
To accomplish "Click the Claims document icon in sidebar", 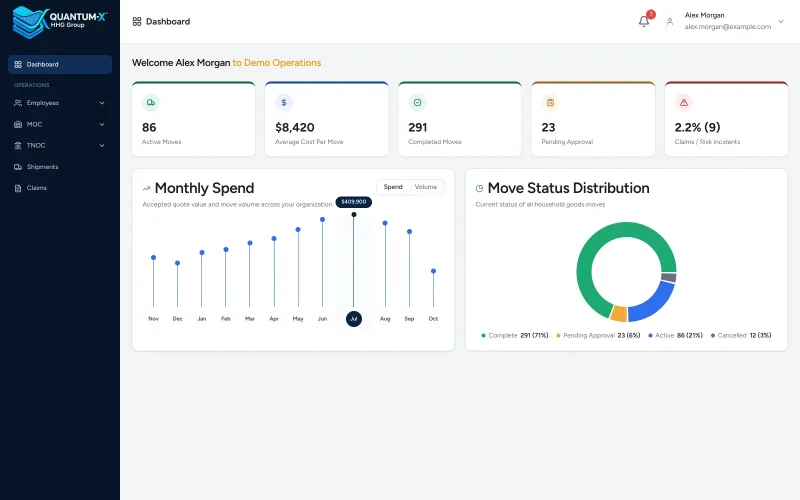I will pos(18,188).
